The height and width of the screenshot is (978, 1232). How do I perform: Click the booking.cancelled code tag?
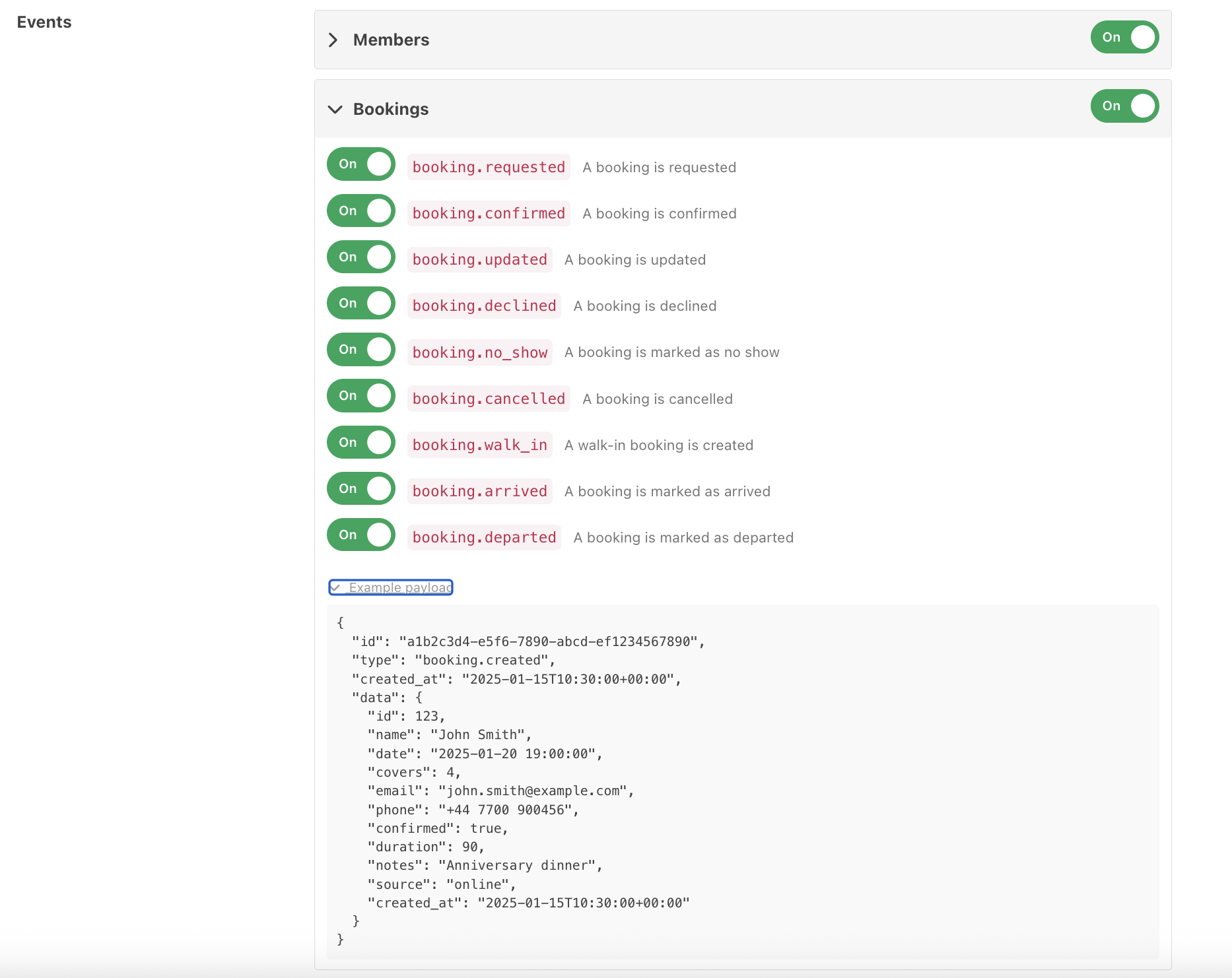click(x=489, y=399)
